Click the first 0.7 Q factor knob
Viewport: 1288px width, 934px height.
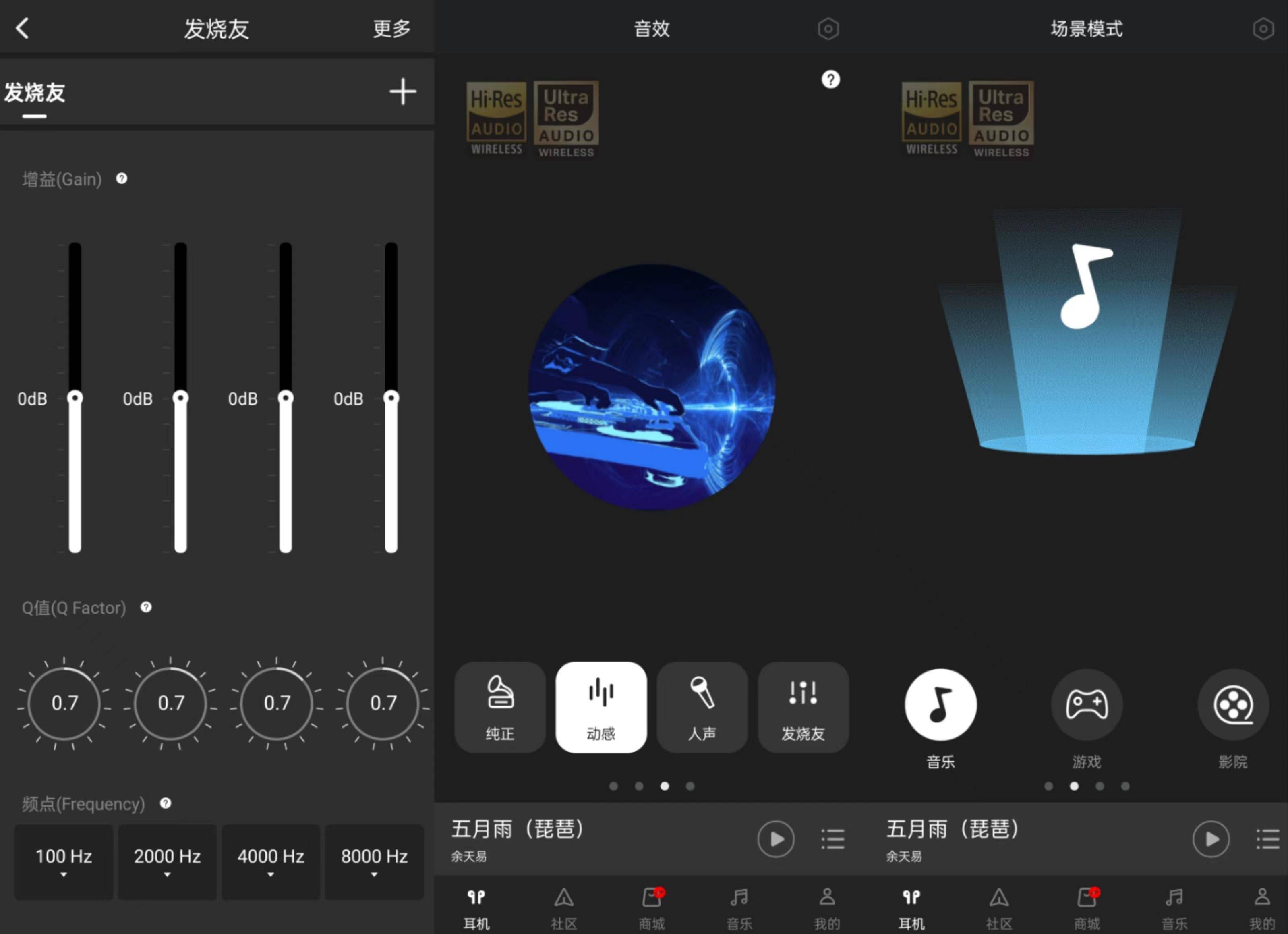pos(64,704)
